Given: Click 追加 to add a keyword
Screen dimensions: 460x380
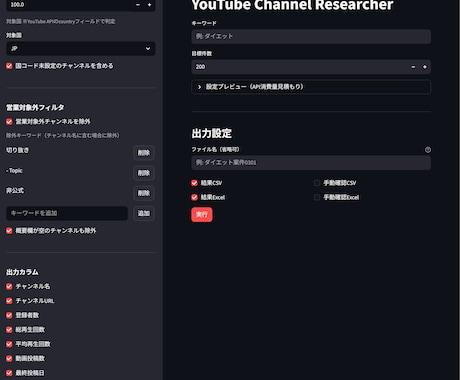Looking at the screenshot, I should click(144, 213).
